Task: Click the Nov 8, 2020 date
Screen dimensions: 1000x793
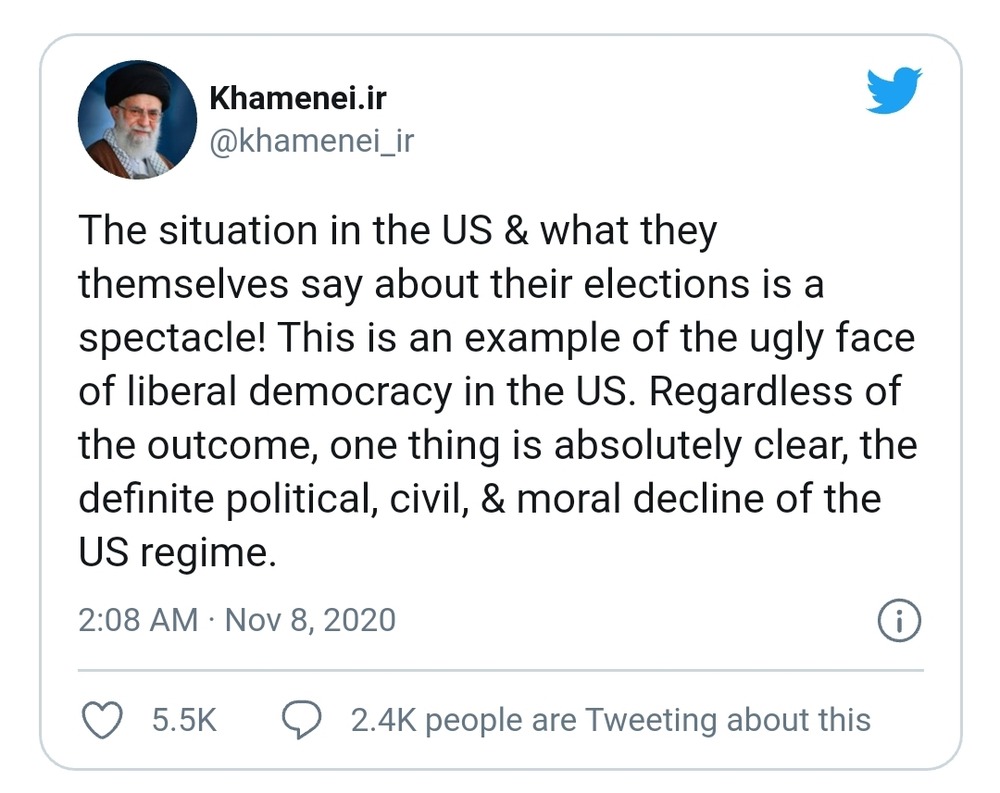Action: click(x=310, y=620)
